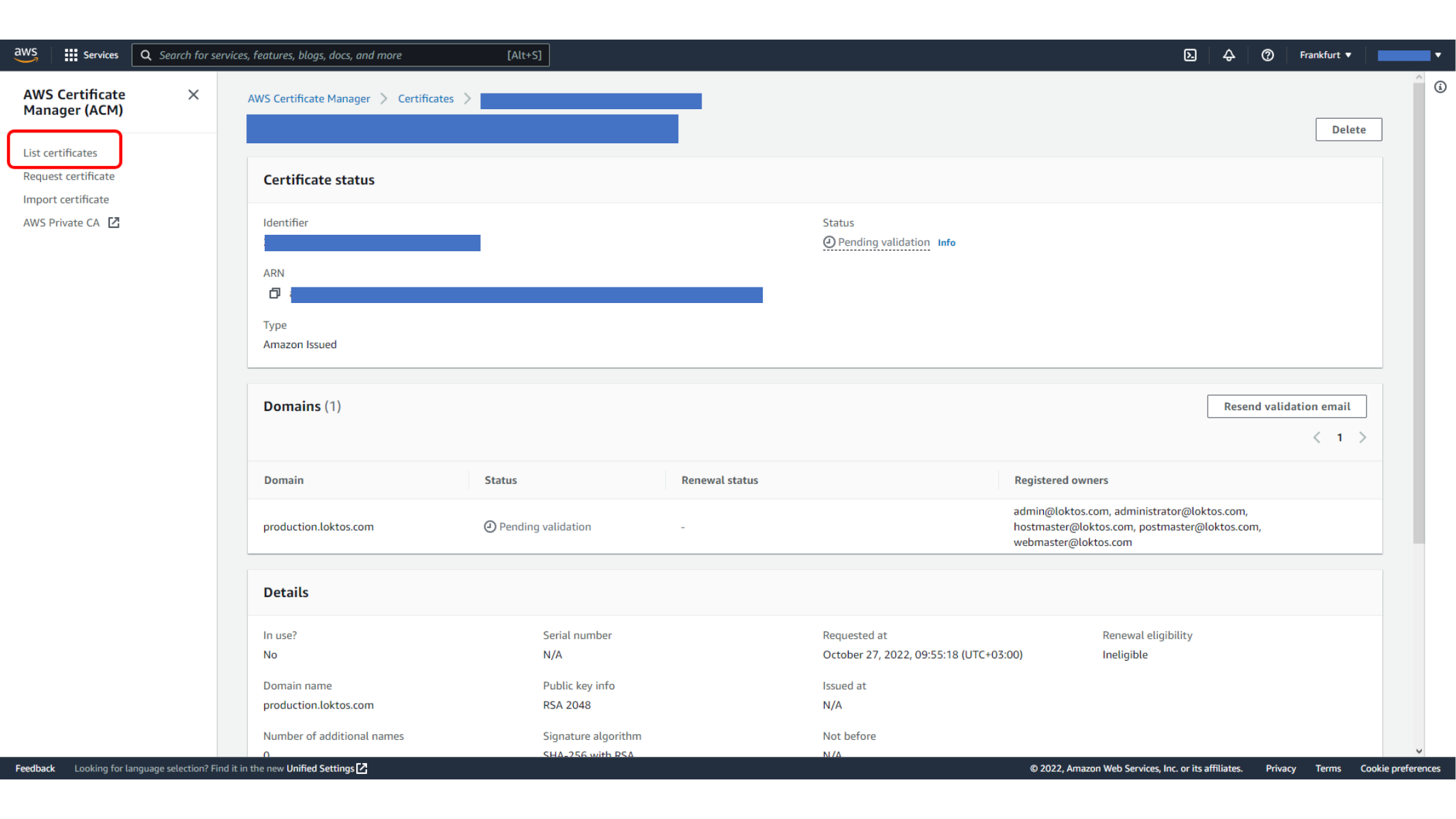This screenshot has width=1456, height=819.
Task: Open the help question mark icon
Action: click(1268, 55)
